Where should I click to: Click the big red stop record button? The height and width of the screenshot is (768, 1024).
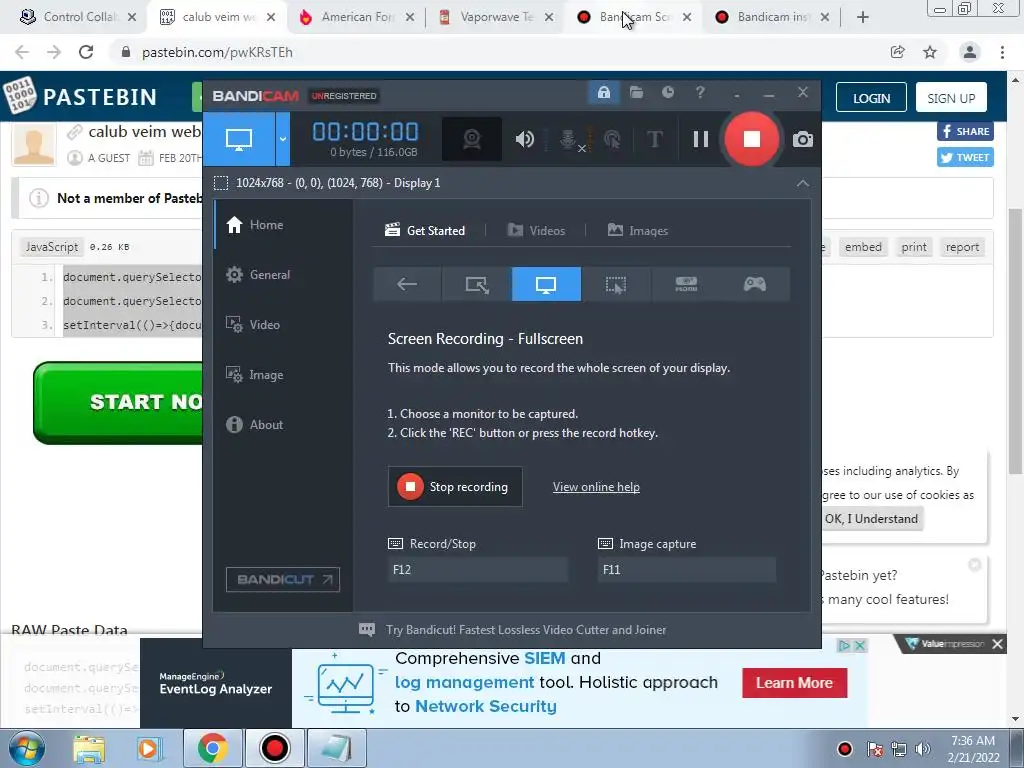click(752, 138)
